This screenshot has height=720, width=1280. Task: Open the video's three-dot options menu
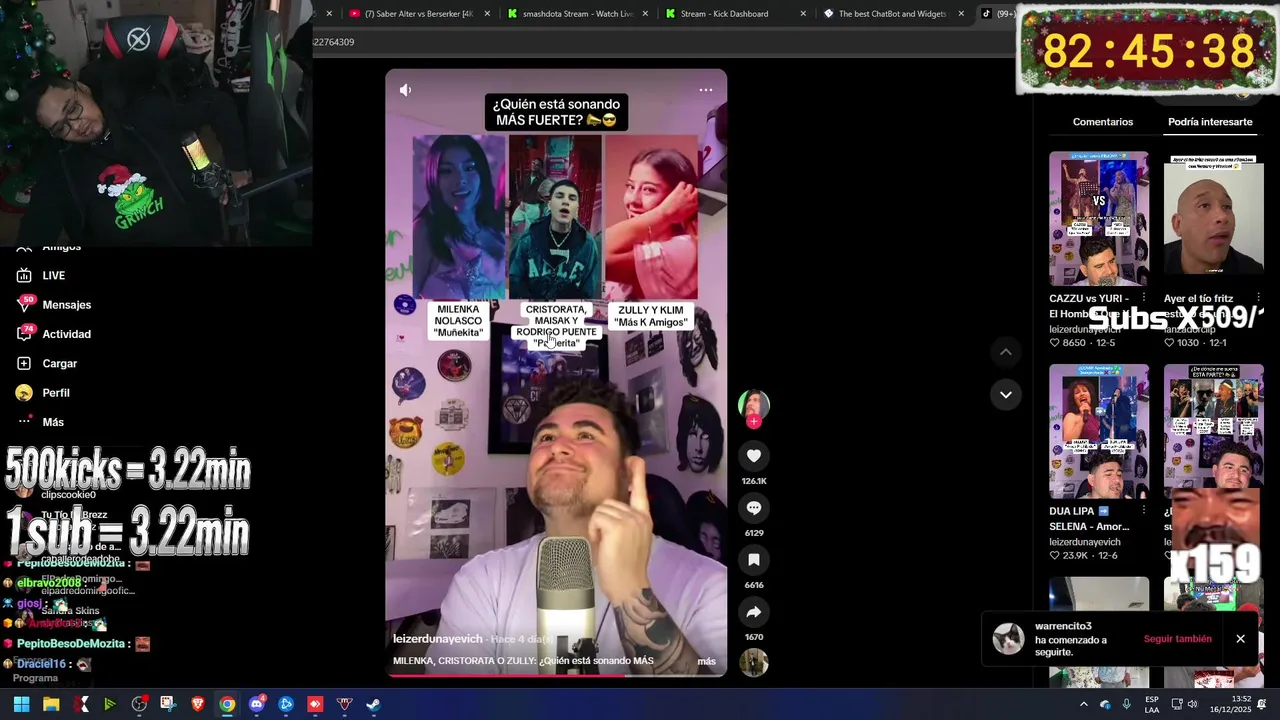pos(706,90)
